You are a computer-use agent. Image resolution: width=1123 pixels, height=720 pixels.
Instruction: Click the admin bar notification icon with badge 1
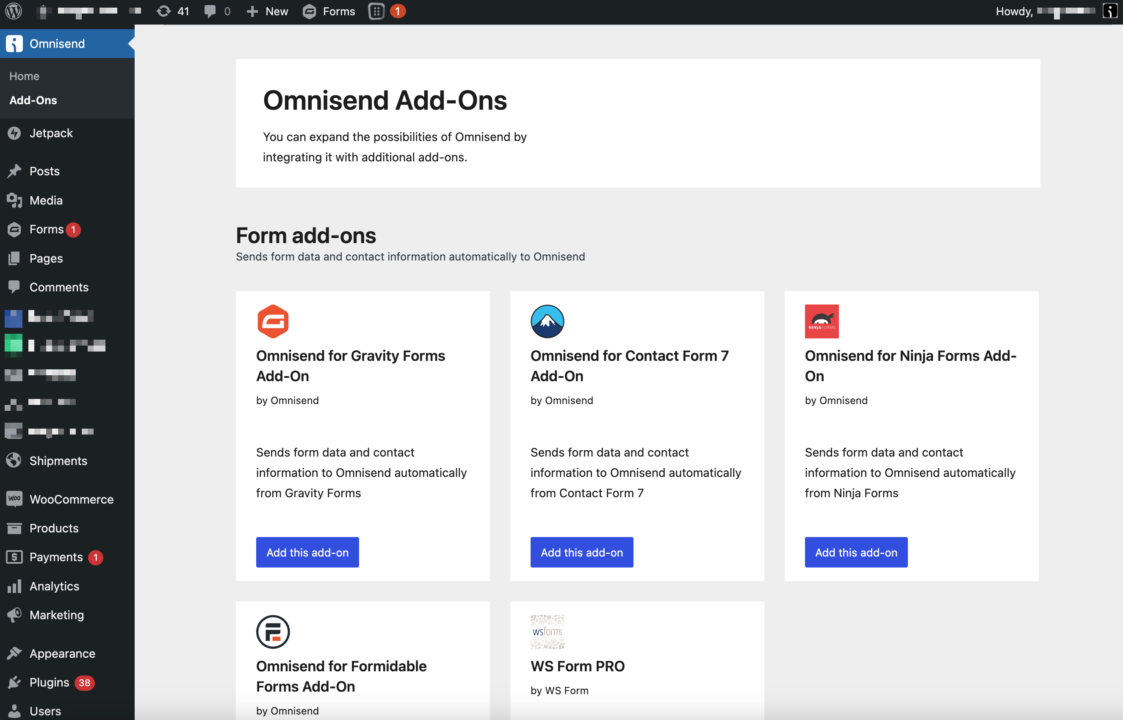(387, 11)
